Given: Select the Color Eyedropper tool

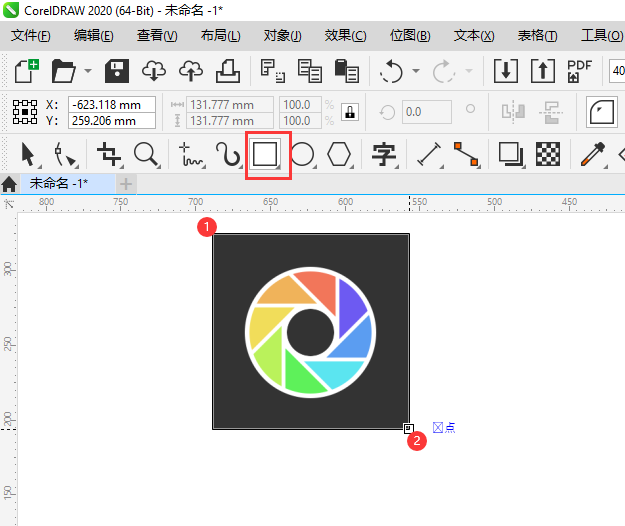Looking at the screenshot, I should 593,154.
